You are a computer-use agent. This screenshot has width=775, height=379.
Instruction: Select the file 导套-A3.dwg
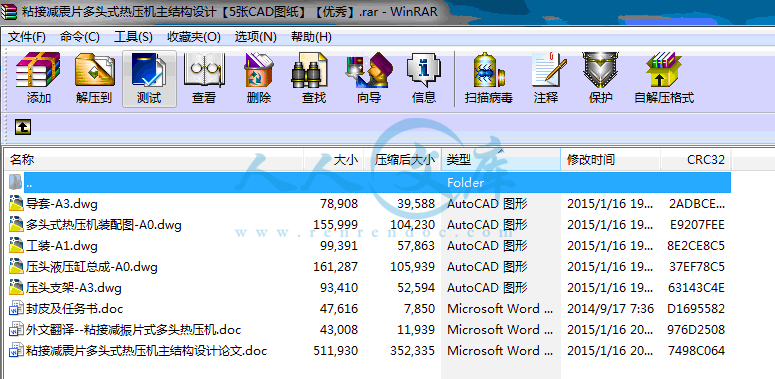click(x=62, y=204)
